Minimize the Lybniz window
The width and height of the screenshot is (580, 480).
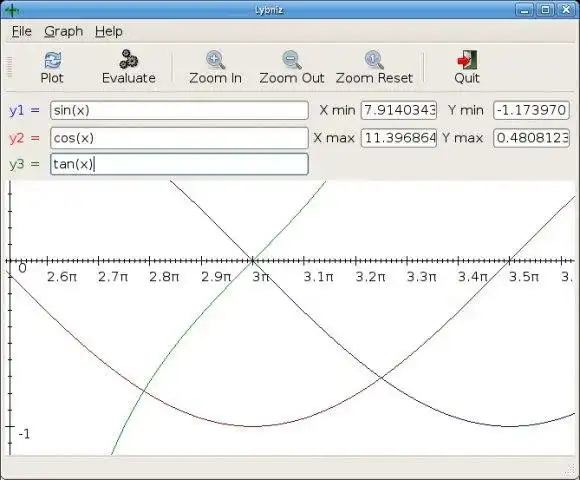point(524,10)
